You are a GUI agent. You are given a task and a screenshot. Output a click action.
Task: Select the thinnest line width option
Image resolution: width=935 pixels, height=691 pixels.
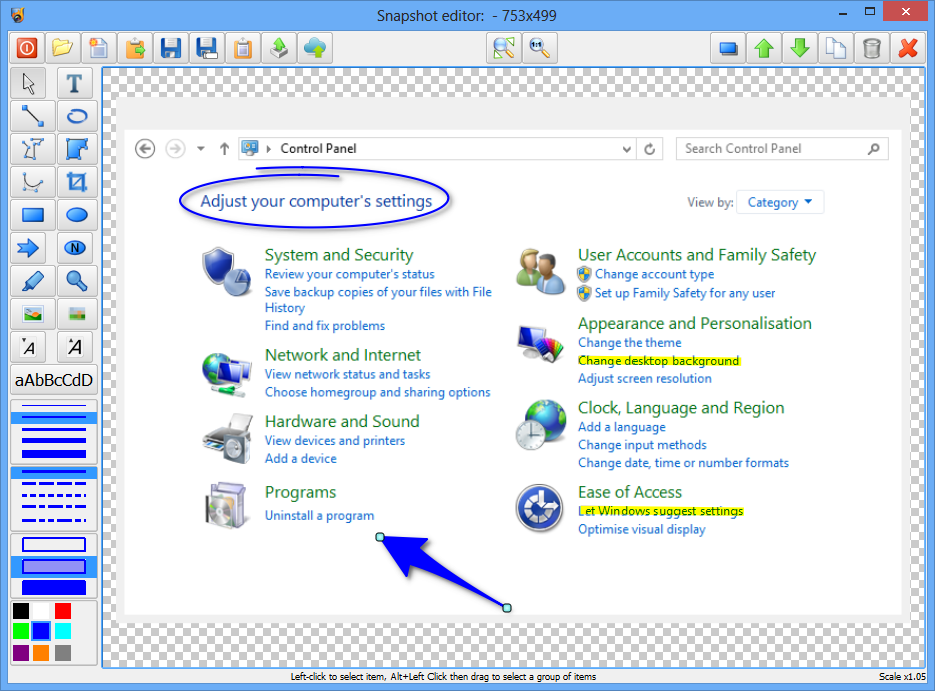[x=54, y=406]
